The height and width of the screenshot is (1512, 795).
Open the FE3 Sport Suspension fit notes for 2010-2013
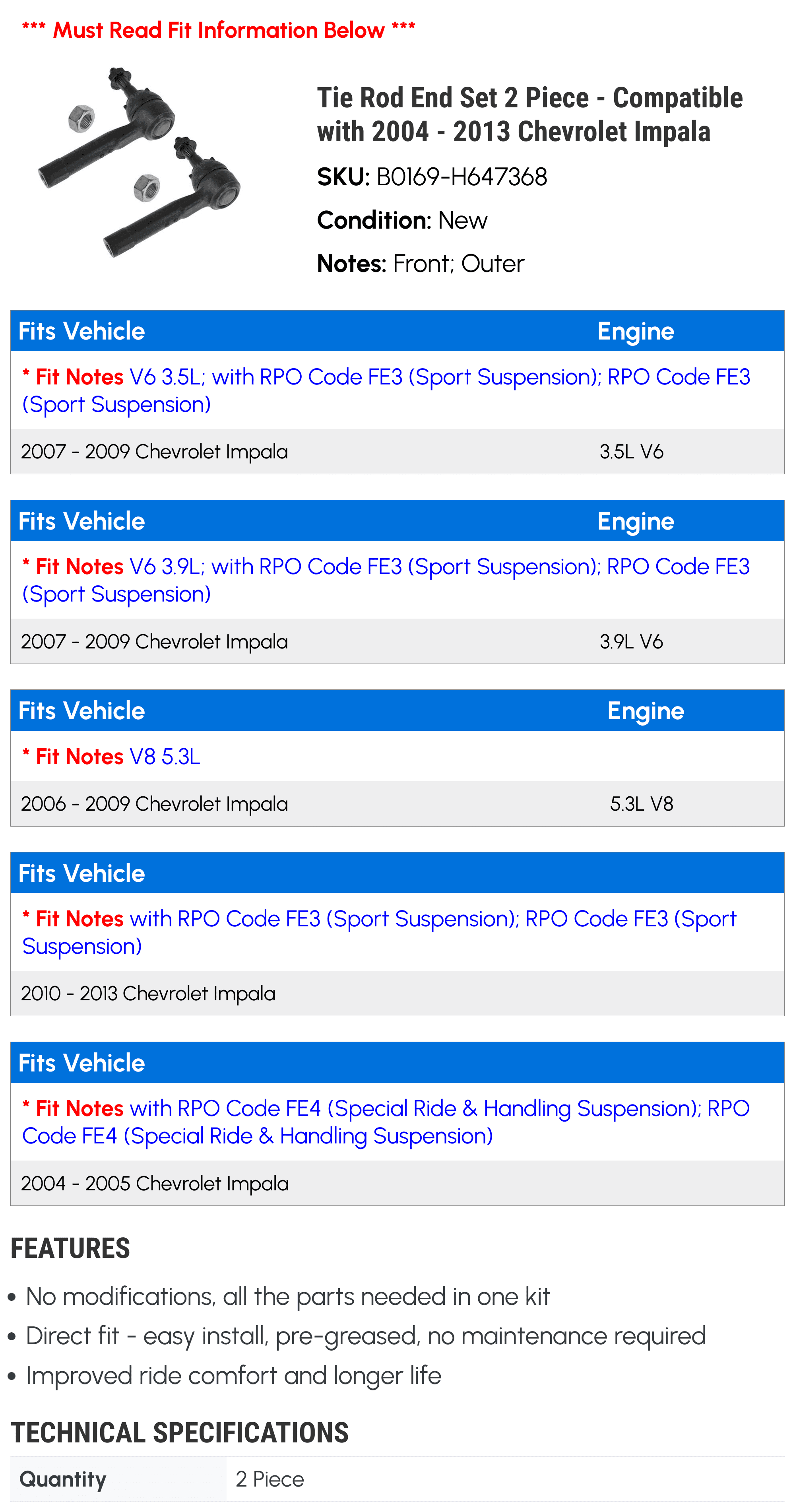coord(379,932)
